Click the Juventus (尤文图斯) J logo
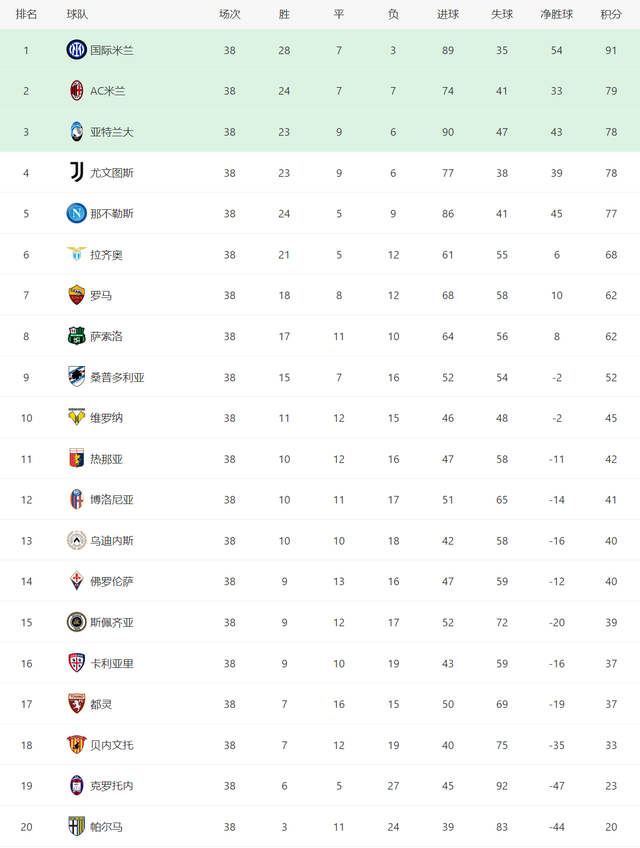Image resolution: width=640 pixels, height=848 pixels. click(76, 173)
